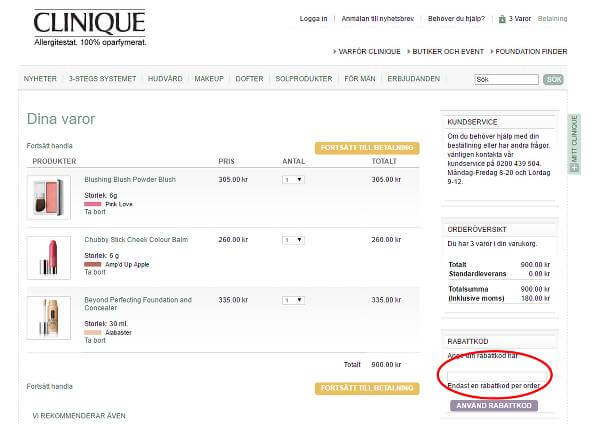Select Makeup in the navigation bar

coord(209,78)
